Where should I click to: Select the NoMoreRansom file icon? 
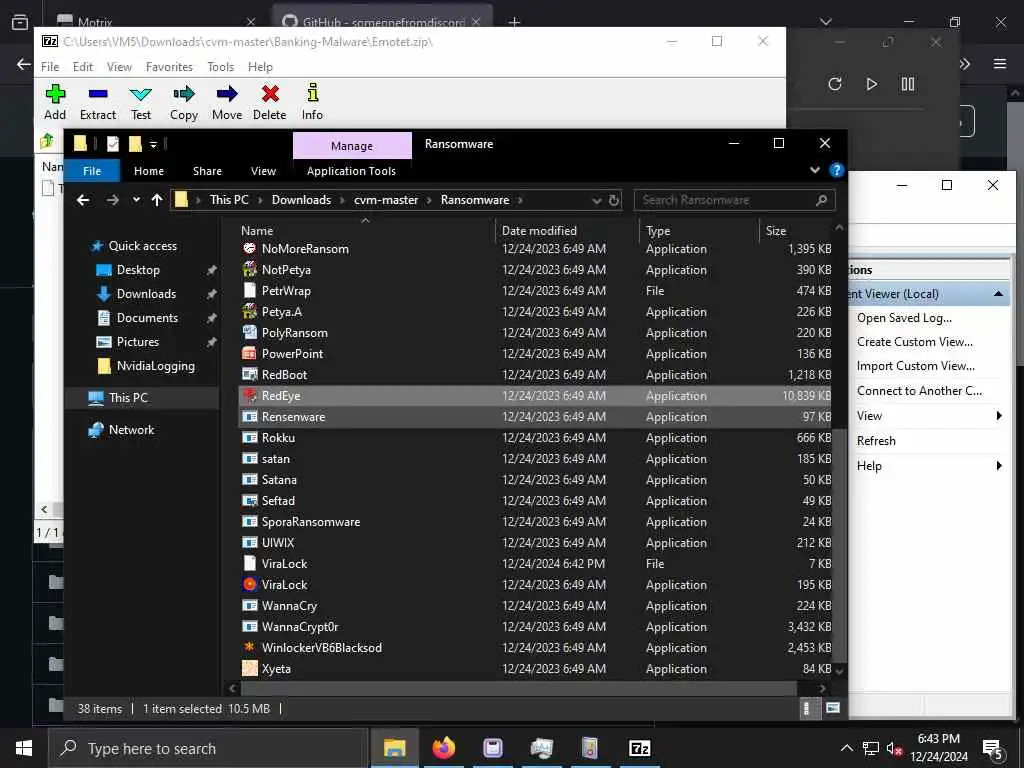point(249,249)
